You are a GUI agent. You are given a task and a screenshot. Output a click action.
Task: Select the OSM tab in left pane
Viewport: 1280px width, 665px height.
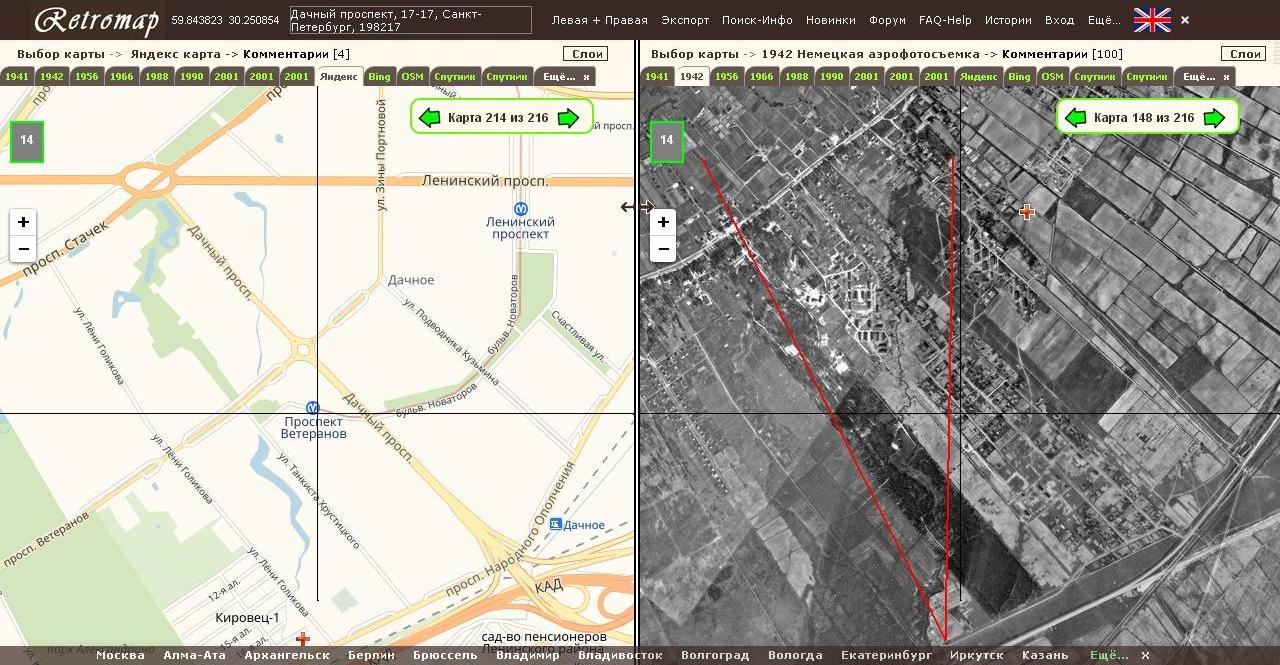[x=412, y=76]
